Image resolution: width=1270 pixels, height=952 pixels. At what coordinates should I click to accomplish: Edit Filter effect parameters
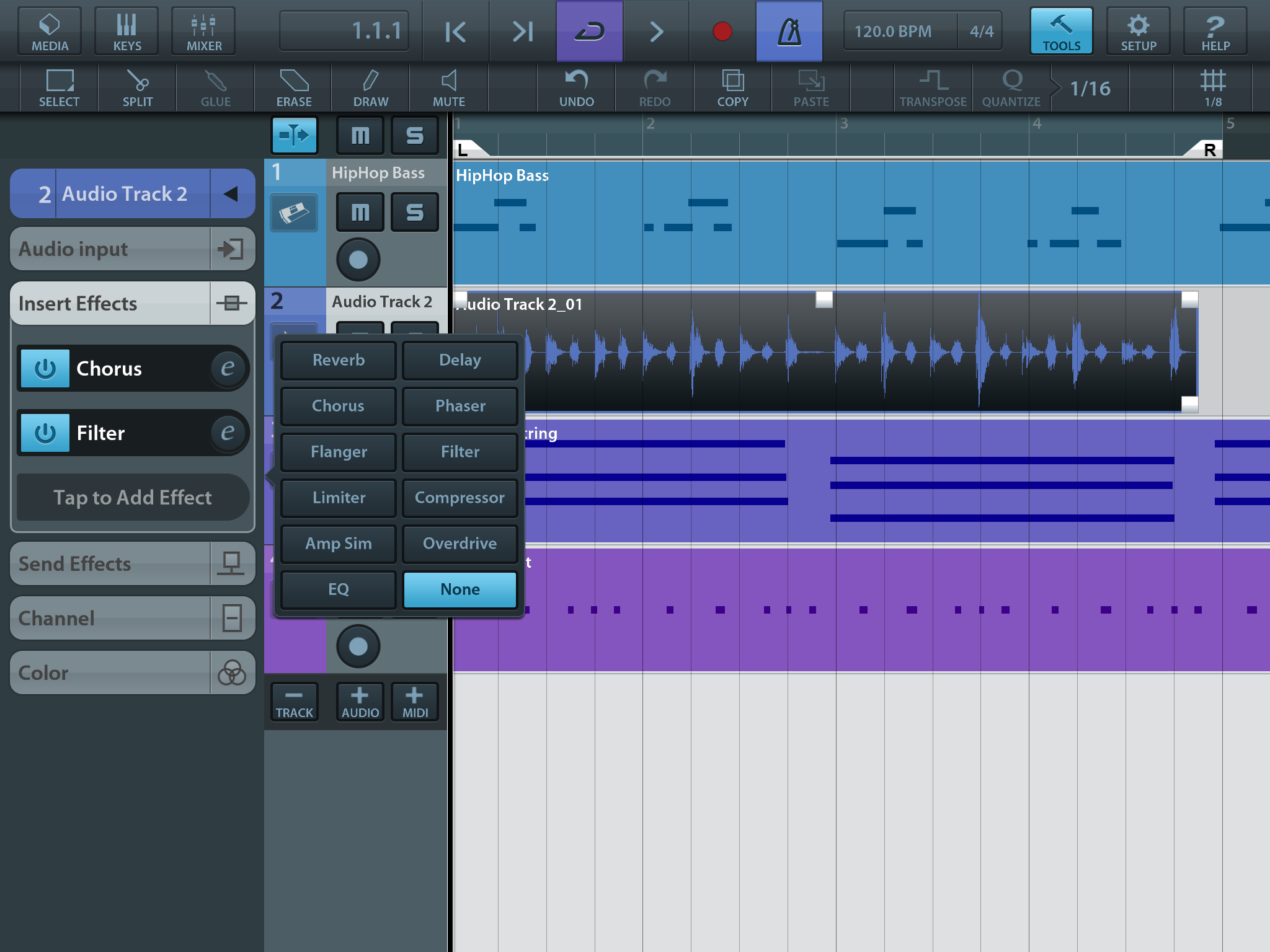pos(228,433)
